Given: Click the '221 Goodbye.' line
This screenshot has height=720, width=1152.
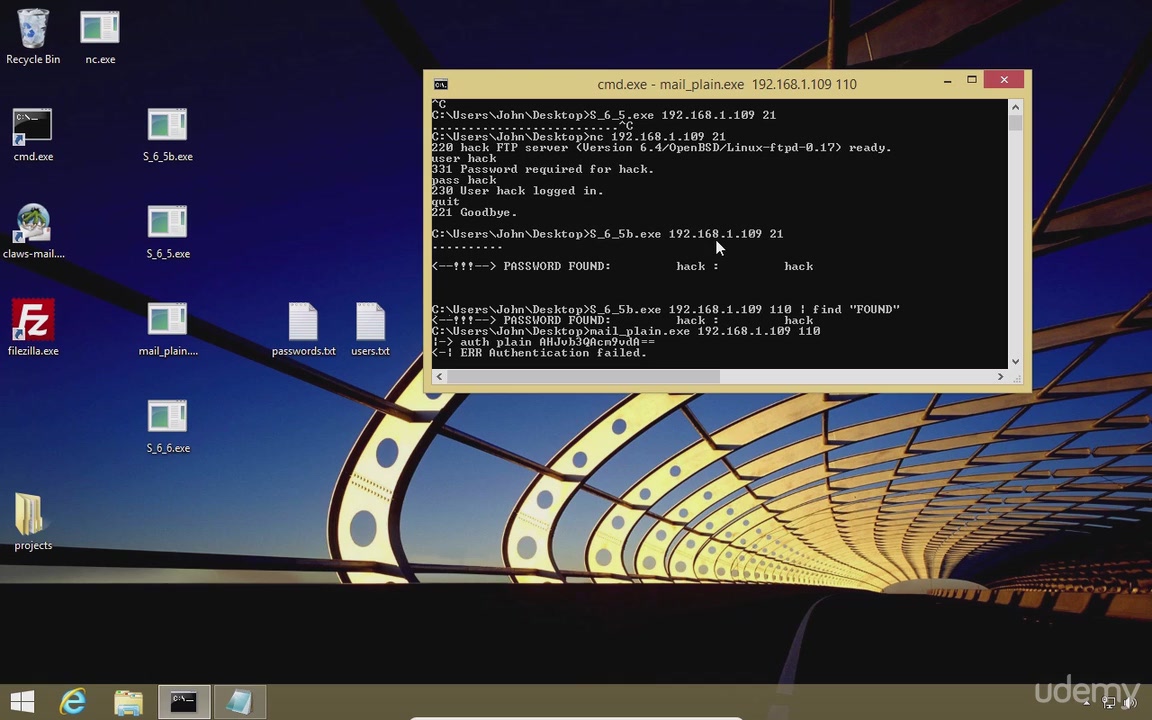Looking at the screenshot, I should point(475,212).
